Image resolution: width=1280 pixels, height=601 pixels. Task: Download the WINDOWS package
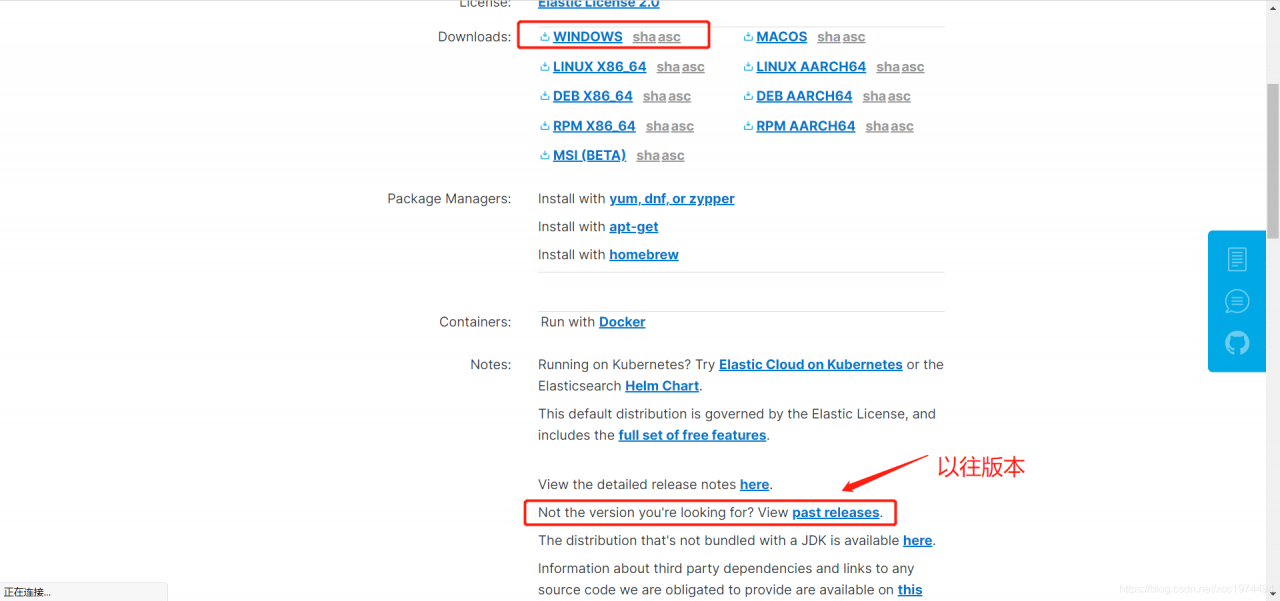point(587,37)
